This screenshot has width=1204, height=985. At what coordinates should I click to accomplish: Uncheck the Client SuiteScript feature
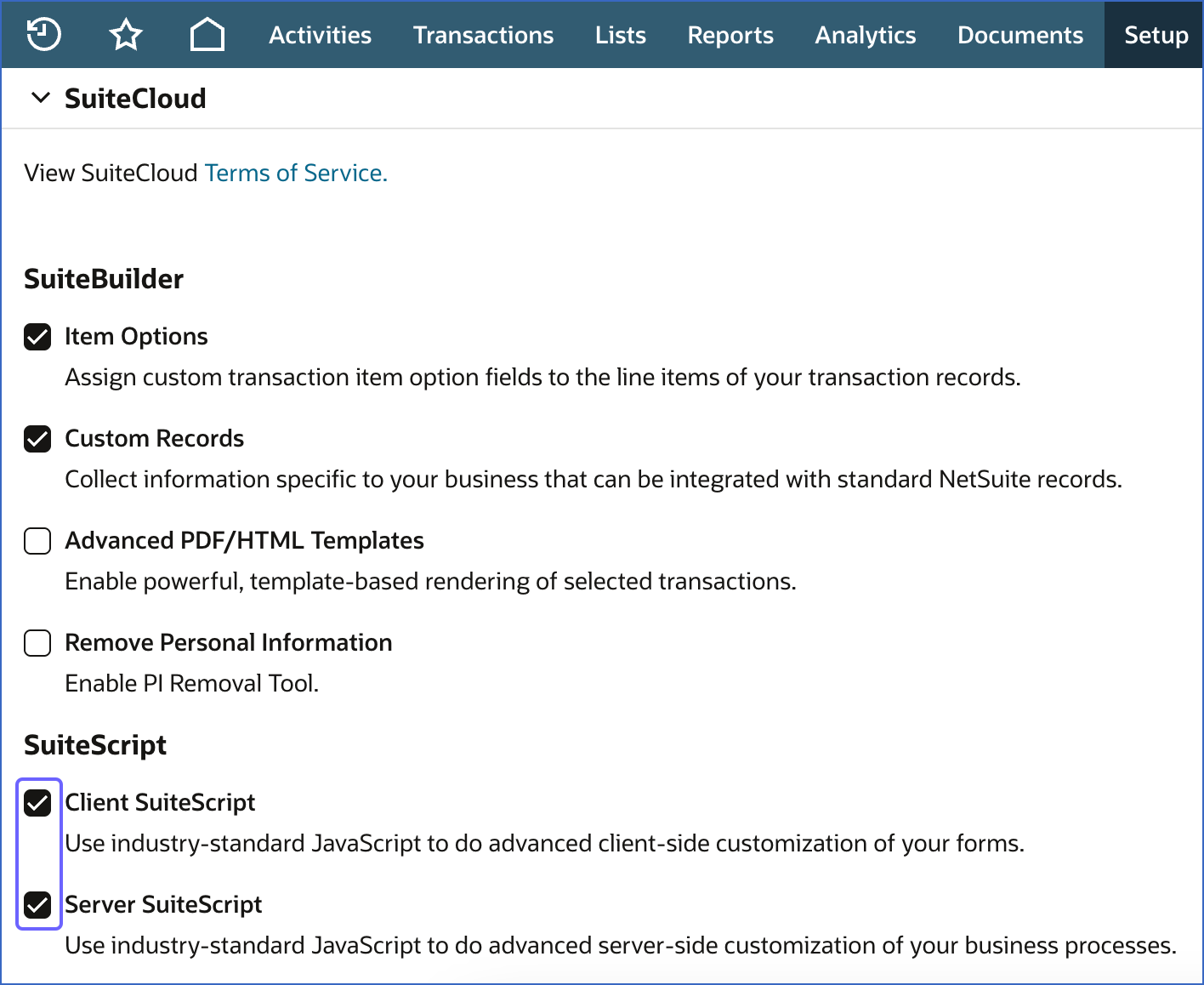tap(37, 802)
